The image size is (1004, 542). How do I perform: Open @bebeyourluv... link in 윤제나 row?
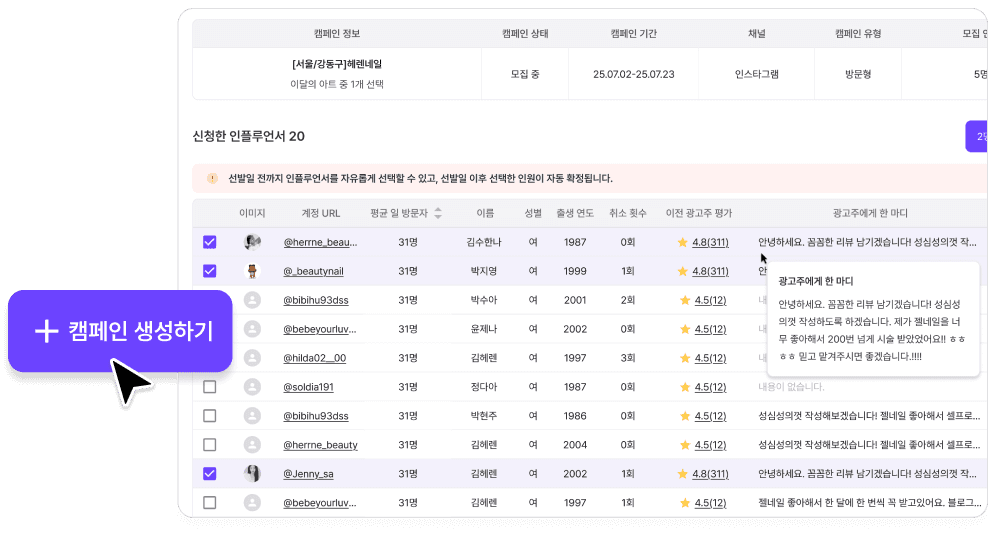(x=320, y=329)
